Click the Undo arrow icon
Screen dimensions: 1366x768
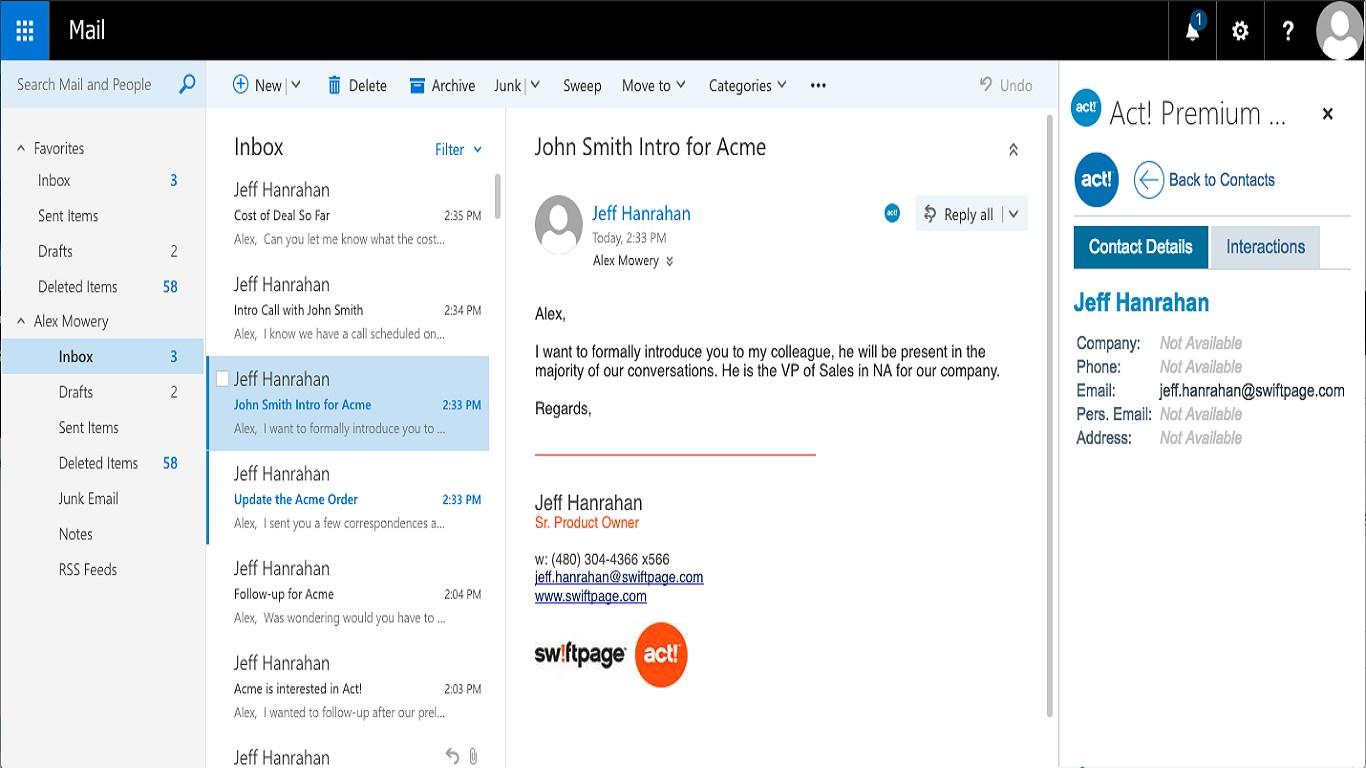986,85
